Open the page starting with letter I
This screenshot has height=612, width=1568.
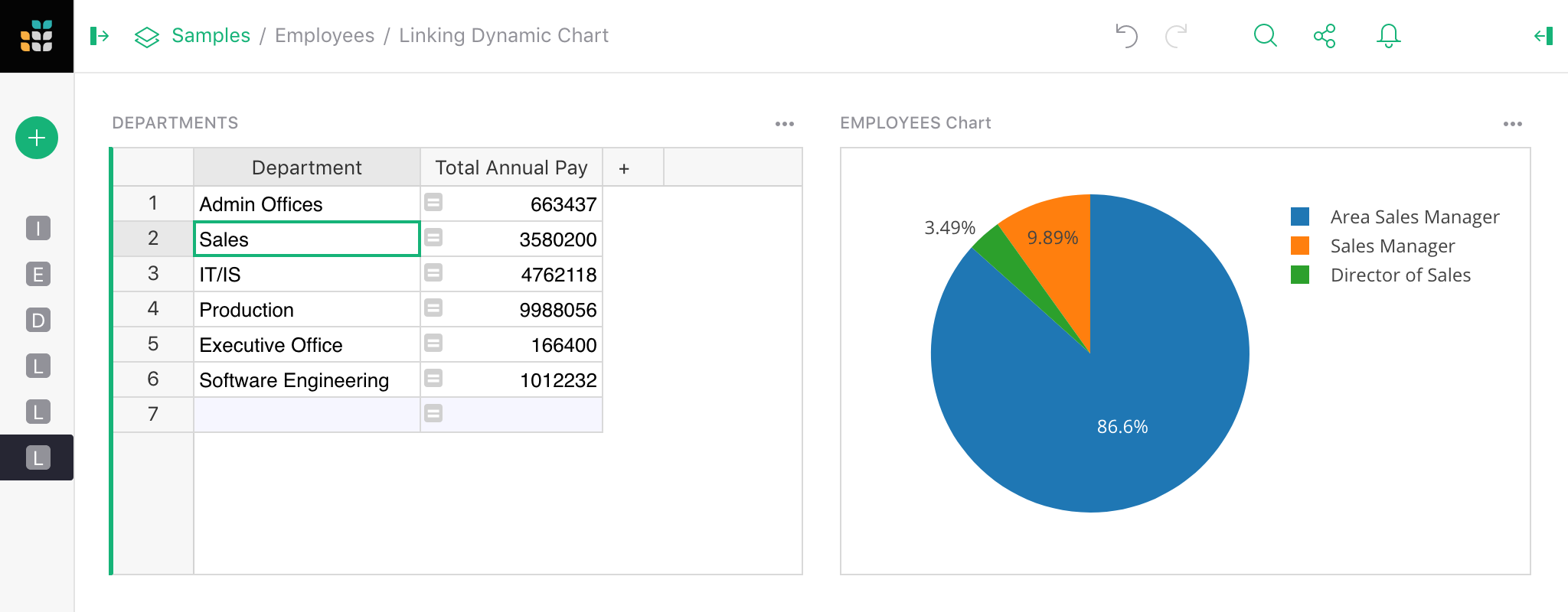38,228
